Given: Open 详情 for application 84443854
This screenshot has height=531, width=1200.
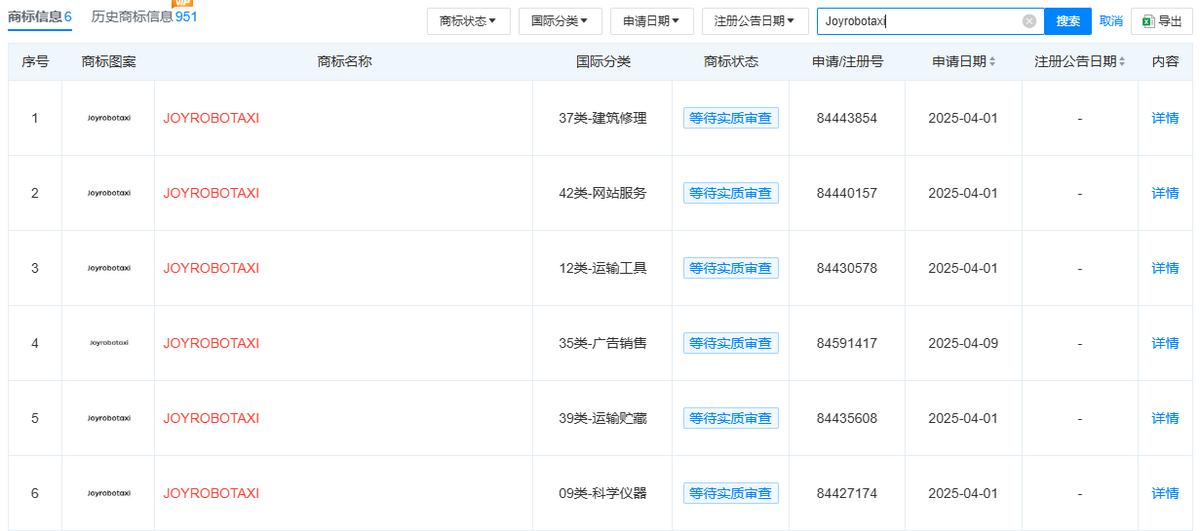Looking at the screenshot, I should pyautogui.click(x=1165, y=118).
